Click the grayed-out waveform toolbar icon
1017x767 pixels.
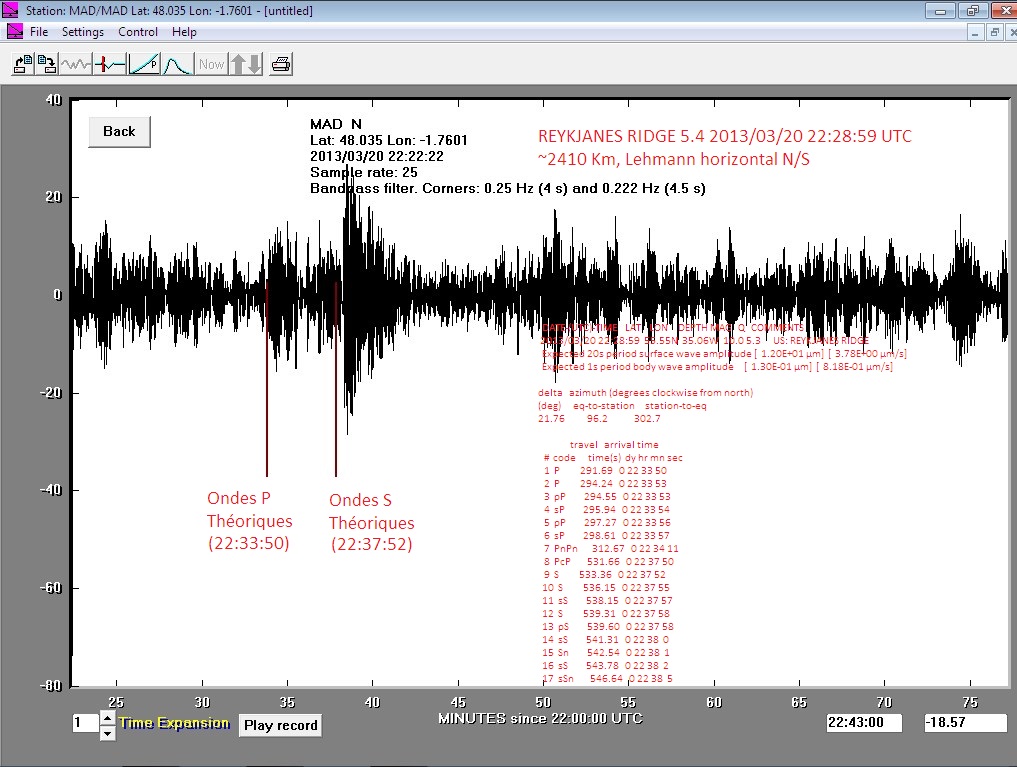tap(76, 64)
